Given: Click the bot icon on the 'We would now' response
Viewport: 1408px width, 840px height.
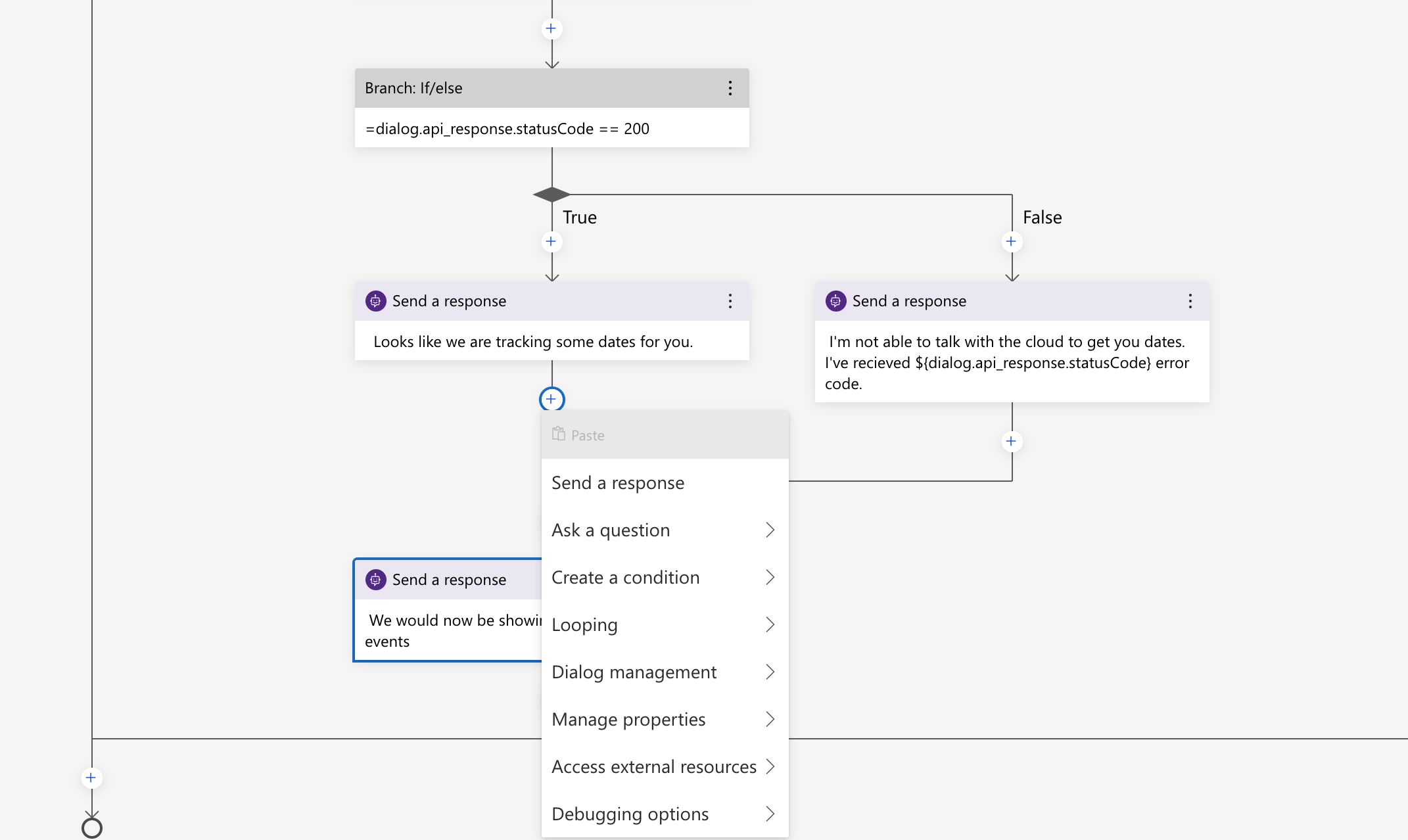Looking at the screenshot, I should (375, 580).
